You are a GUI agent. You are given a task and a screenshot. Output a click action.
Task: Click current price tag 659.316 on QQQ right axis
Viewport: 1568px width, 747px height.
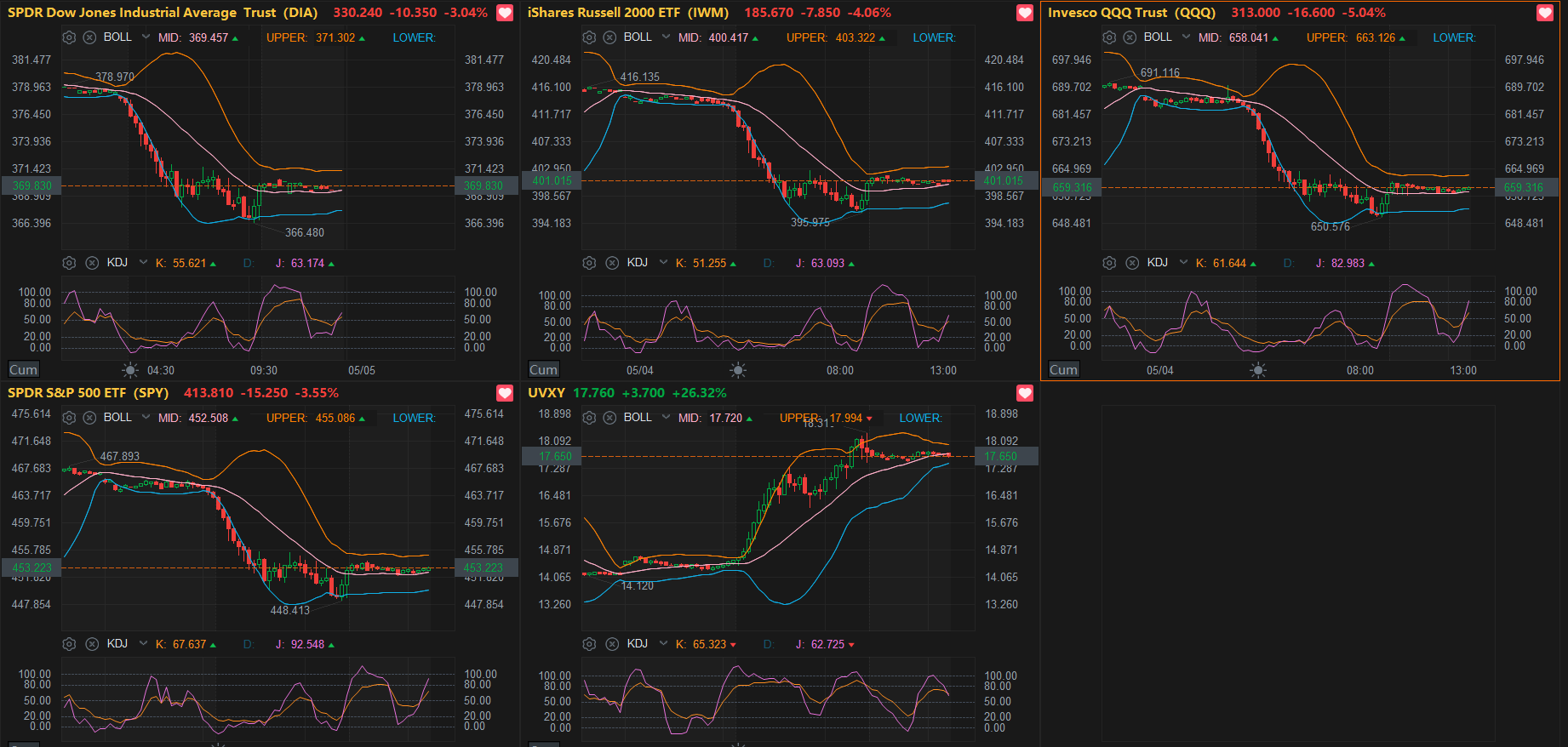[1524, 188]
